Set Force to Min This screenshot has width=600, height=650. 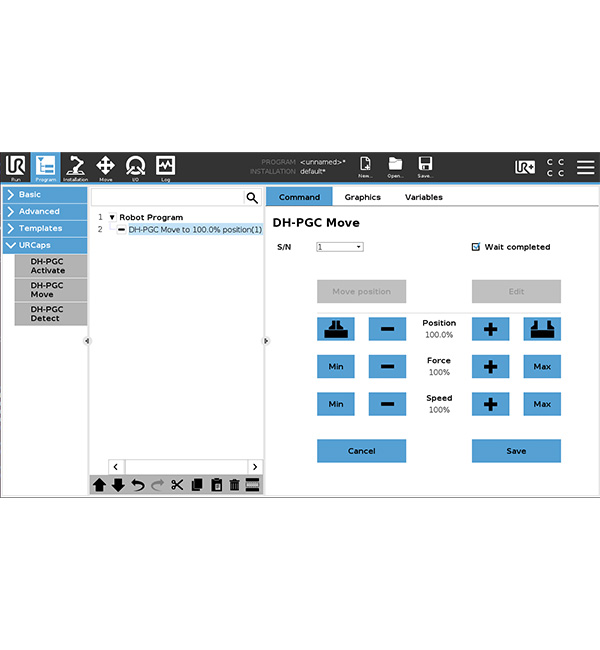(336, 366)
